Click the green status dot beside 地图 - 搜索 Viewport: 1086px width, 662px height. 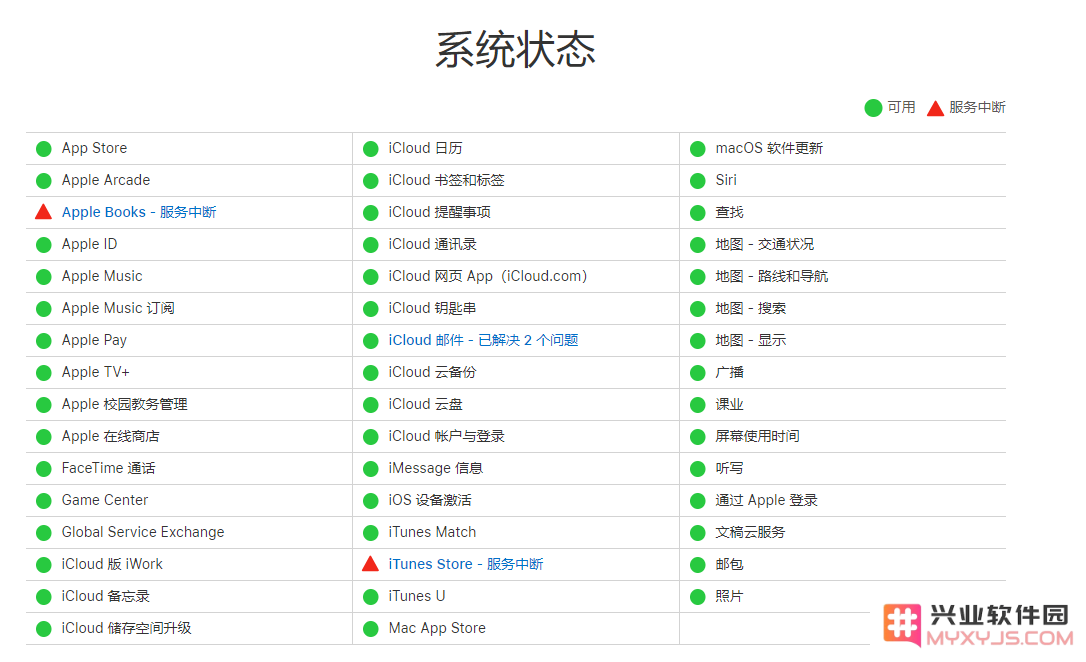697,309
